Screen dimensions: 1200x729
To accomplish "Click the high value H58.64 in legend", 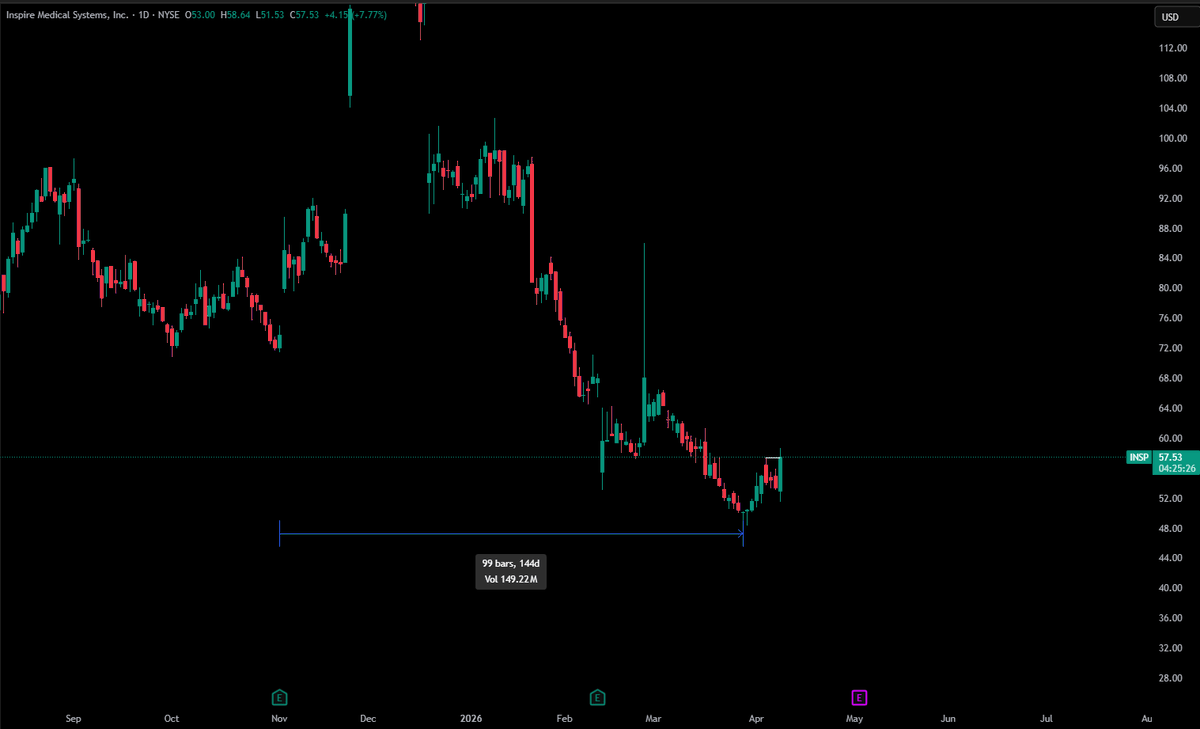I will coord(236,15).
